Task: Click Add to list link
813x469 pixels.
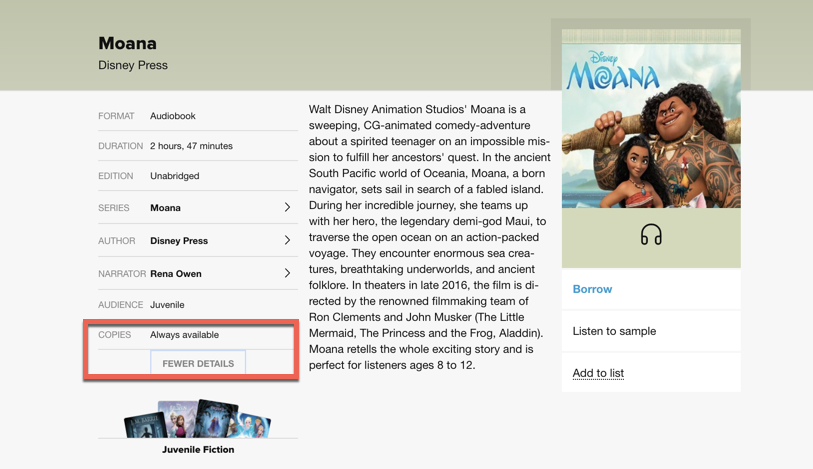Action: pos(598,373)
